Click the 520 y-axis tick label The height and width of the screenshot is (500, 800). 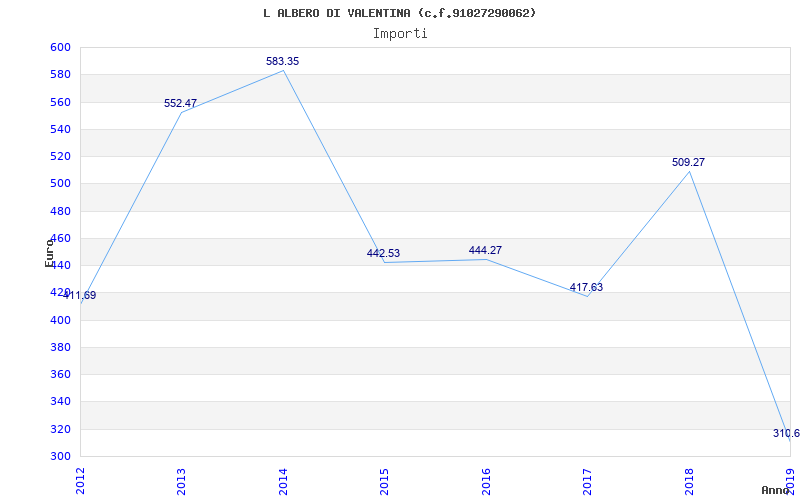pyautogui.click(x=60, y=157)
